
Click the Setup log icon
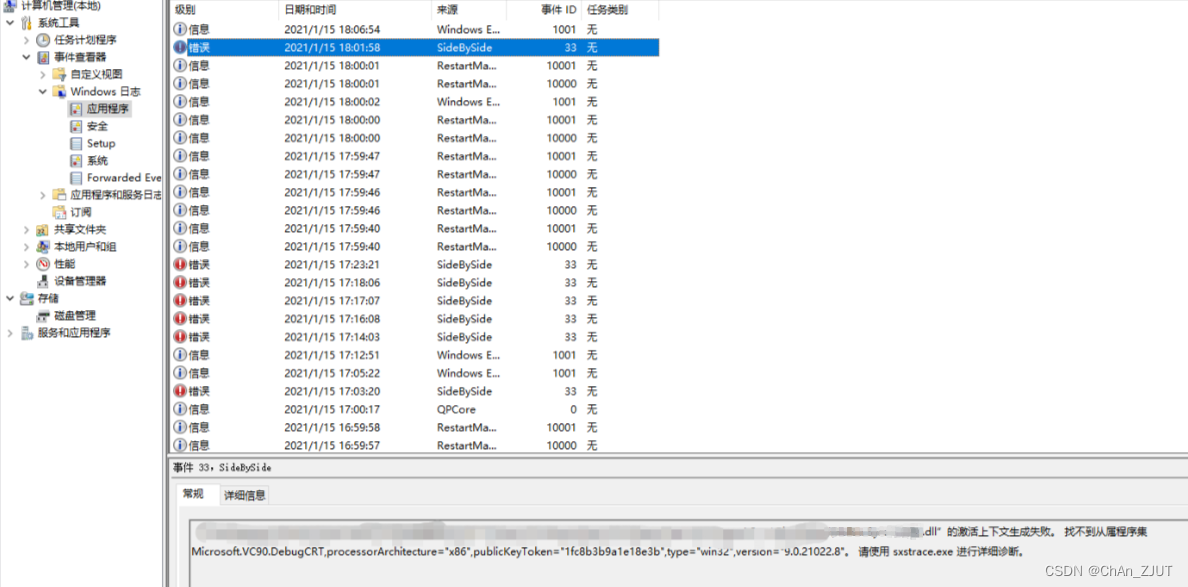[x=76, y=143]
